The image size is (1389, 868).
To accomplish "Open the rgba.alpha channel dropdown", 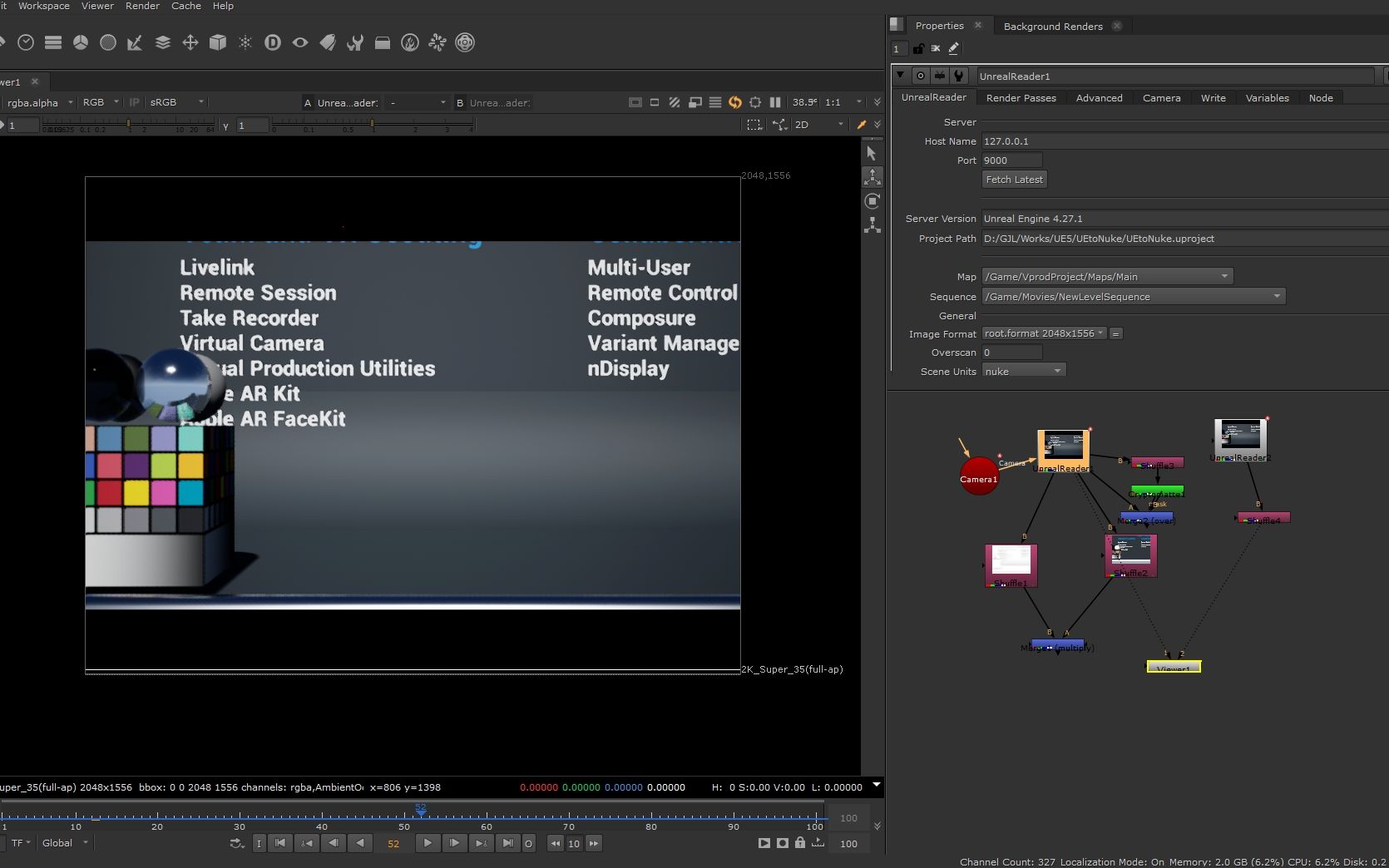I will pyautogui.click(x=38, y=102).
